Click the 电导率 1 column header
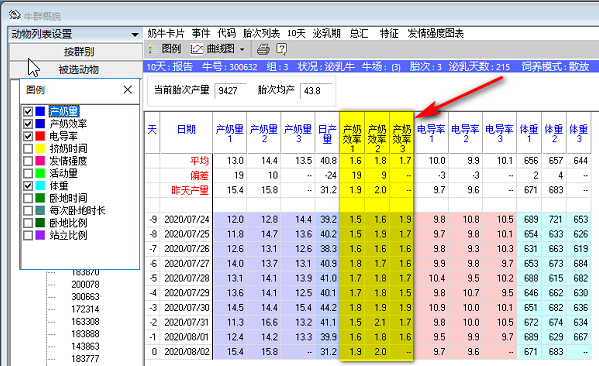Viewport: 599px width, 366px height. coord(432,133)
